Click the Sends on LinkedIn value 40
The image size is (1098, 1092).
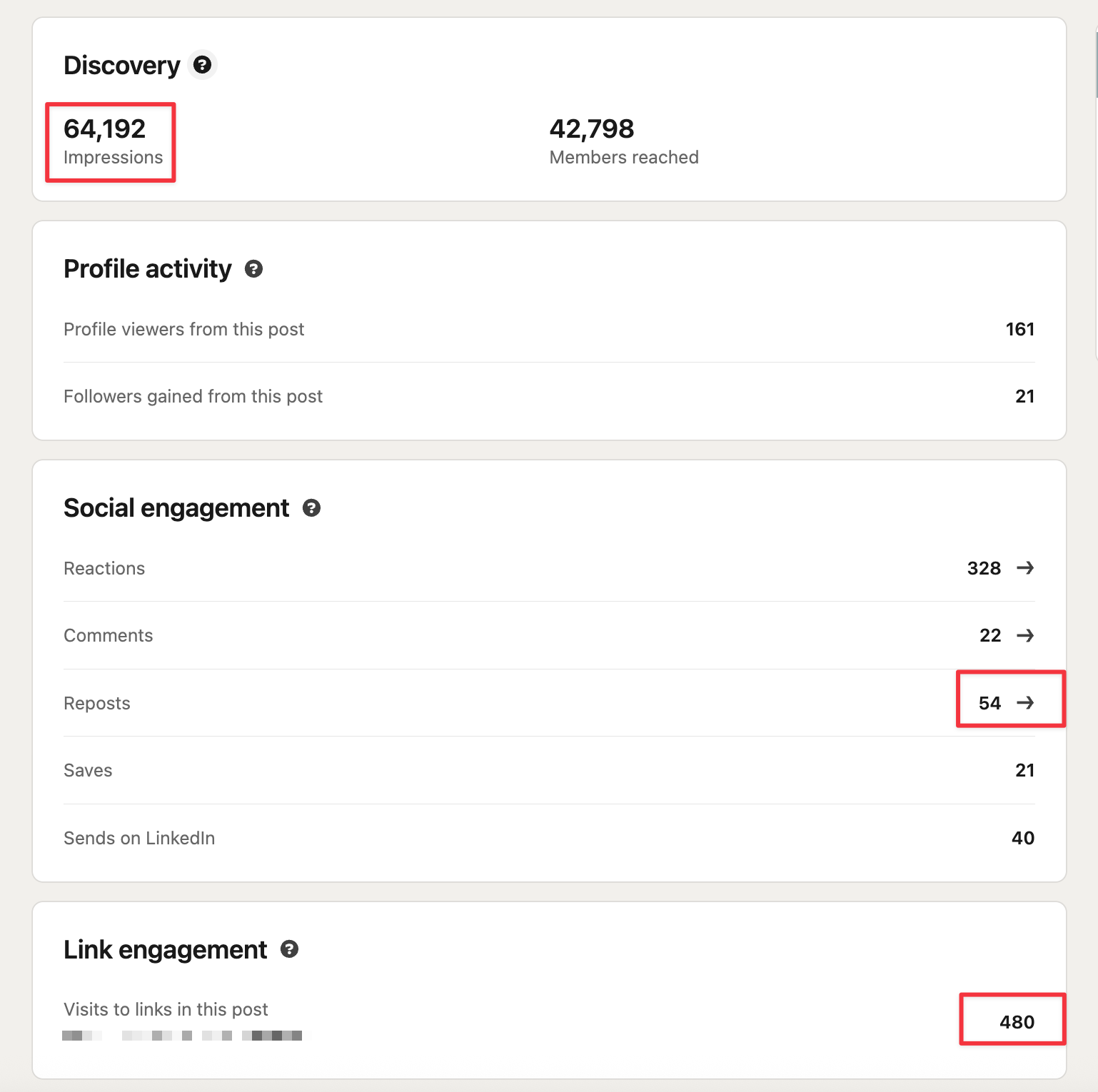click(x=1023, y=838)
